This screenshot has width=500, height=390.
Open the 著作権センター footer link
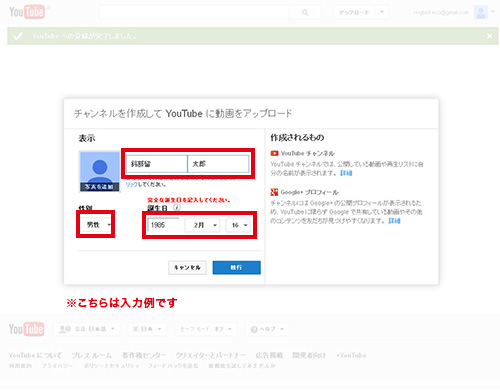point(144,355)
